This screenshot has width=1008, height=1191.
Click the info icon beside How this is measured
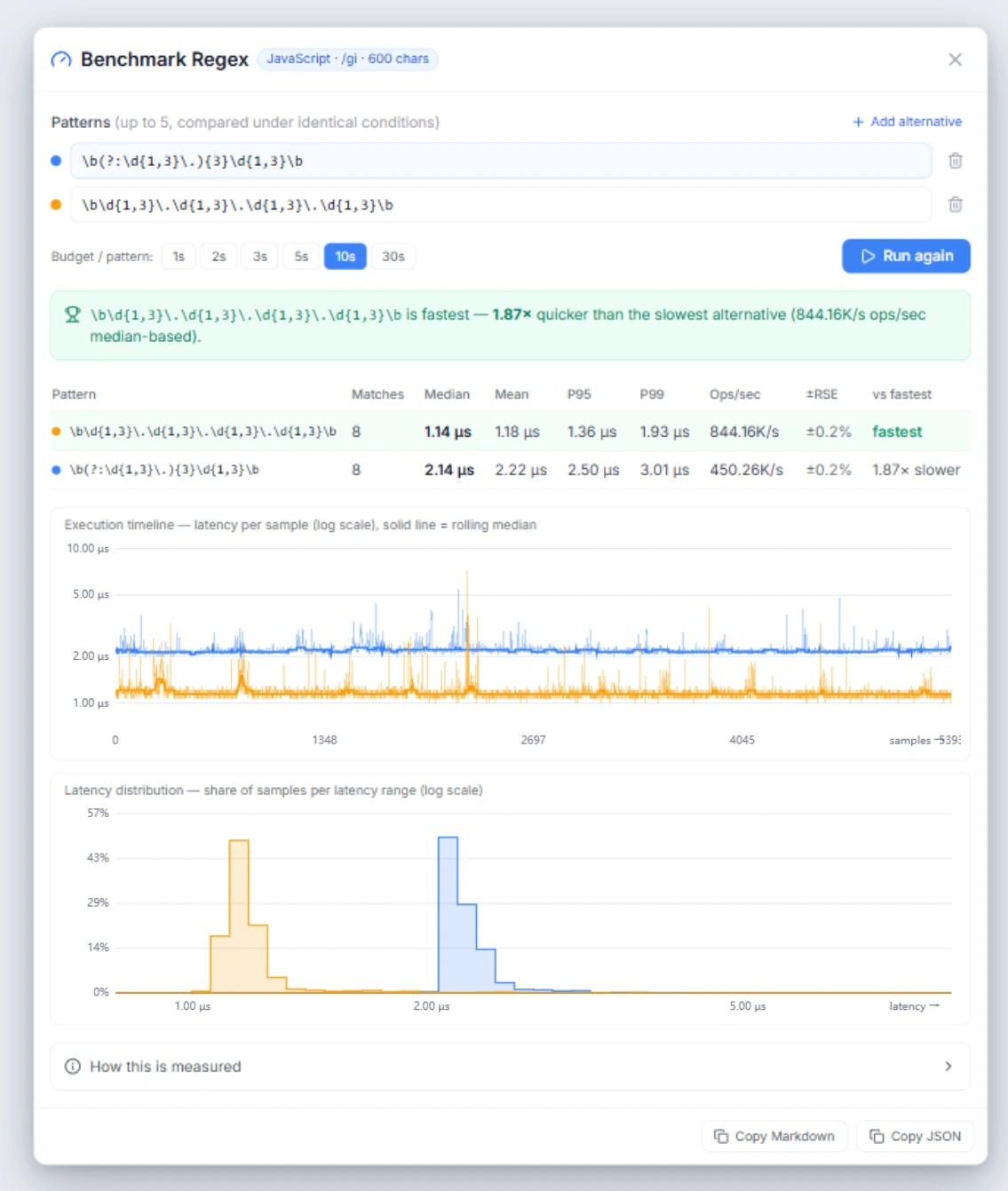(x=73, y=1067)
